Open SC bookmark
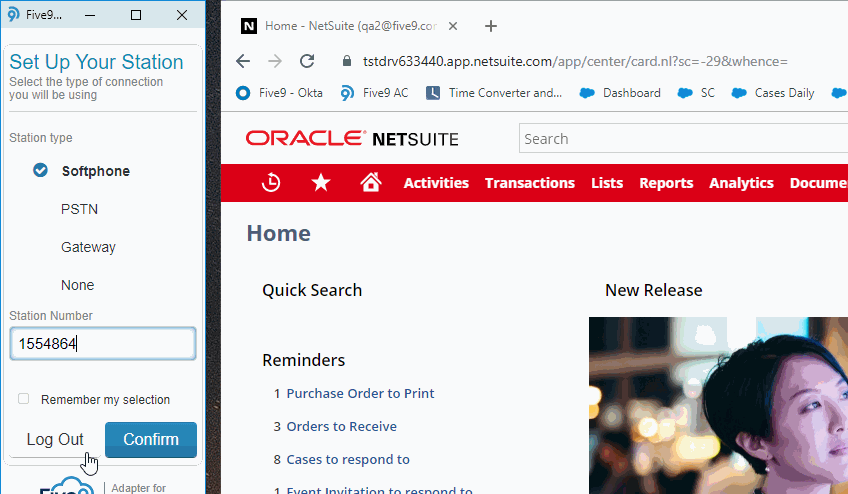The width and height of the screenshot is (848, 494). tap(696, 93)
